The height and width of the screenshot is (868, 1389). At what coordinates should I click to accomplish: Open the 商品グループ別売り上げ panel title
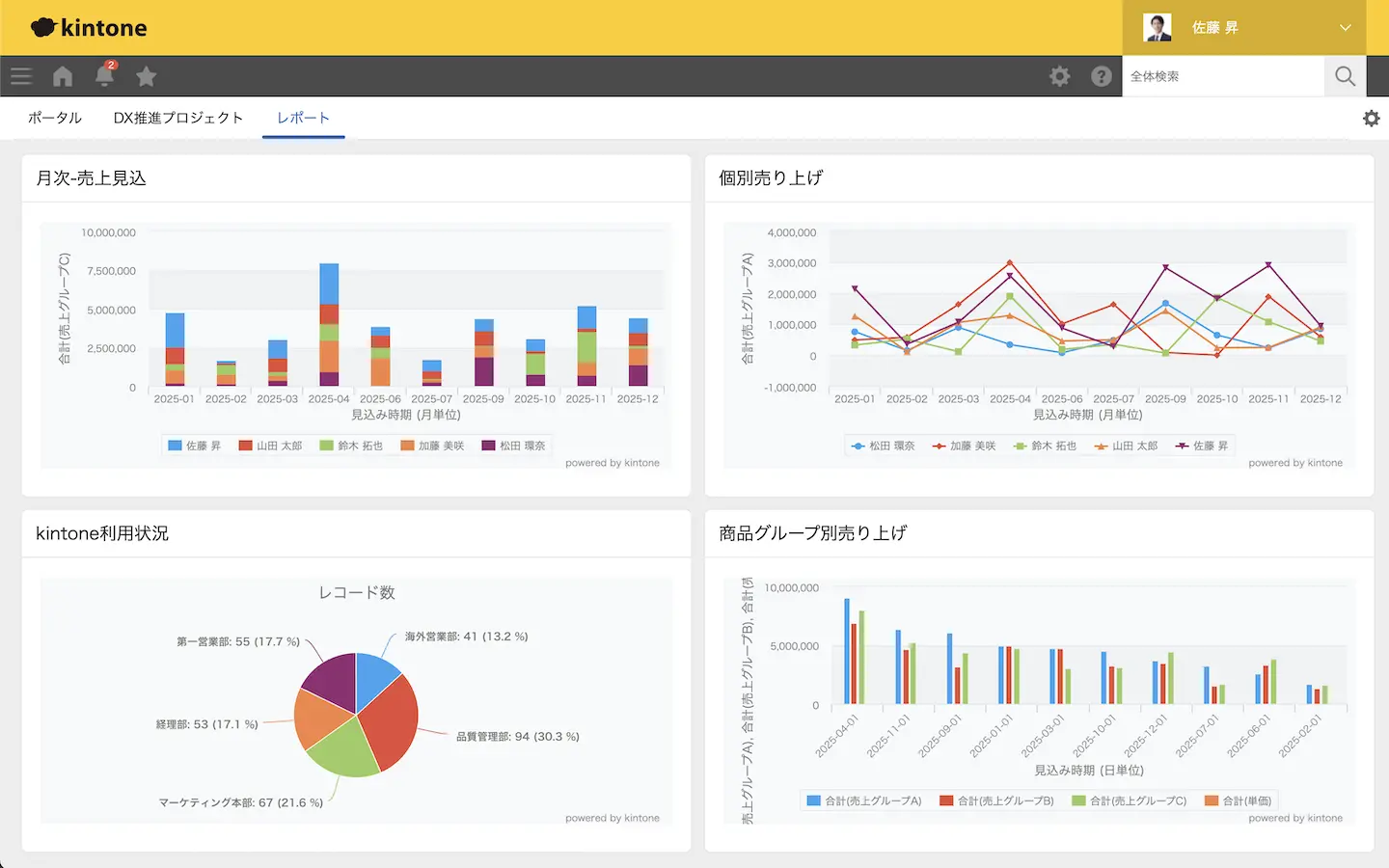coord(812,533)
